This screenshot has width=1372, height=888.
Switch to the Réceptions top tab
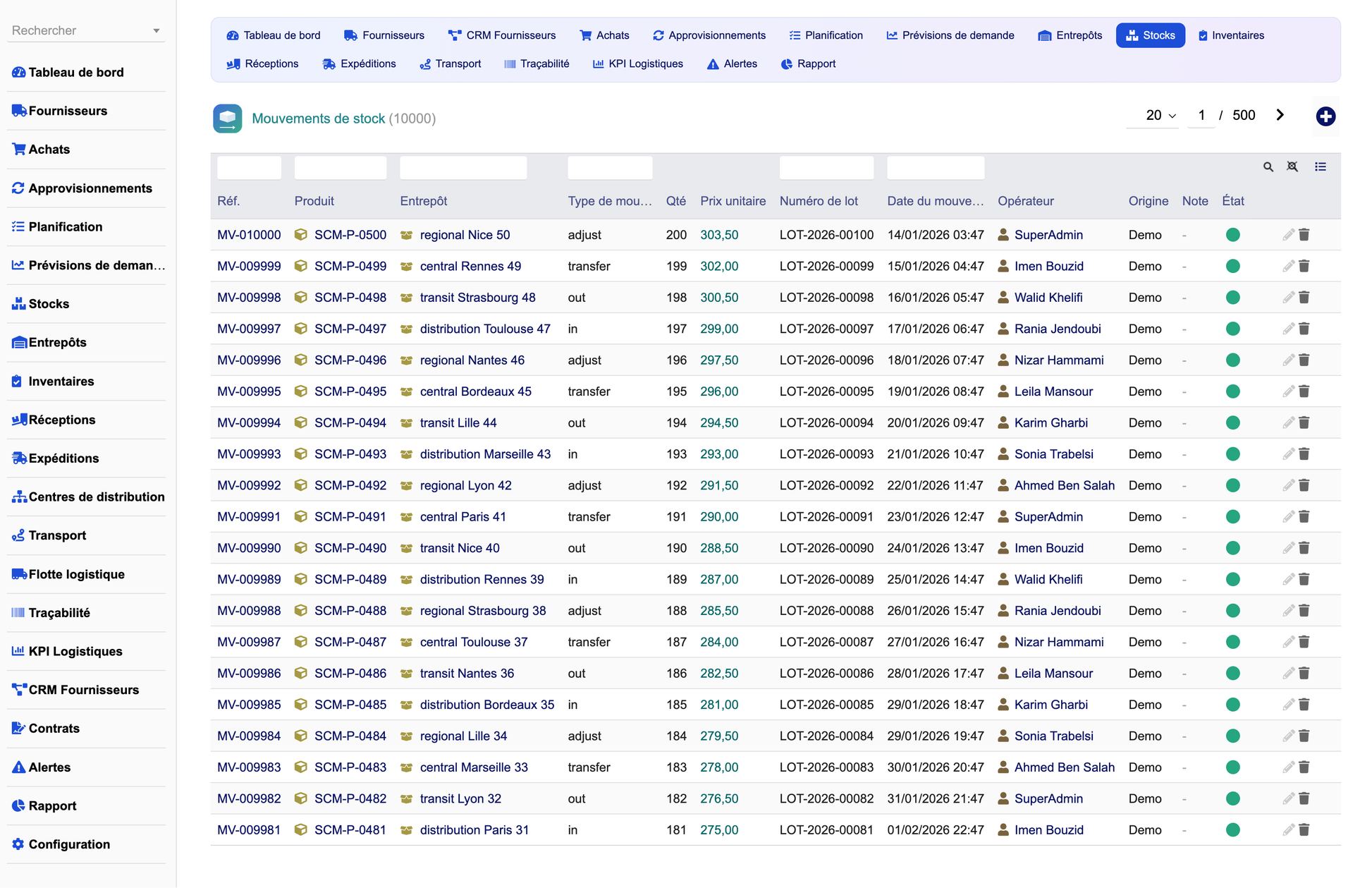[x=262, y=63]
